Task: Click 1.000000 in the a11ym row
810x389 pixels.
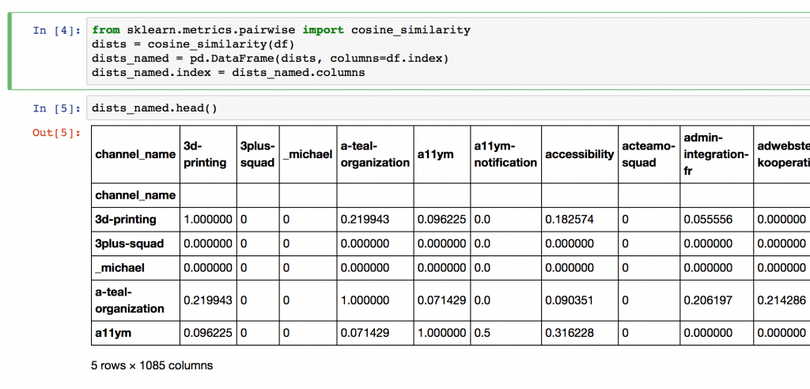Action: [x=442, y=333]
